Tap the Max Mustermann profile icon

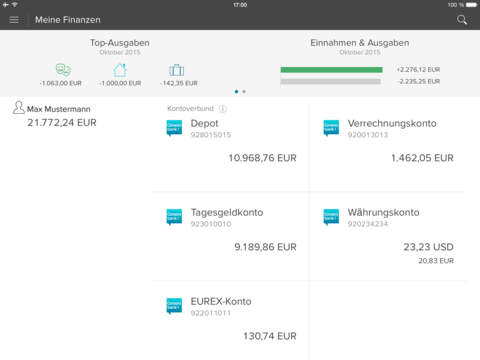19,107
